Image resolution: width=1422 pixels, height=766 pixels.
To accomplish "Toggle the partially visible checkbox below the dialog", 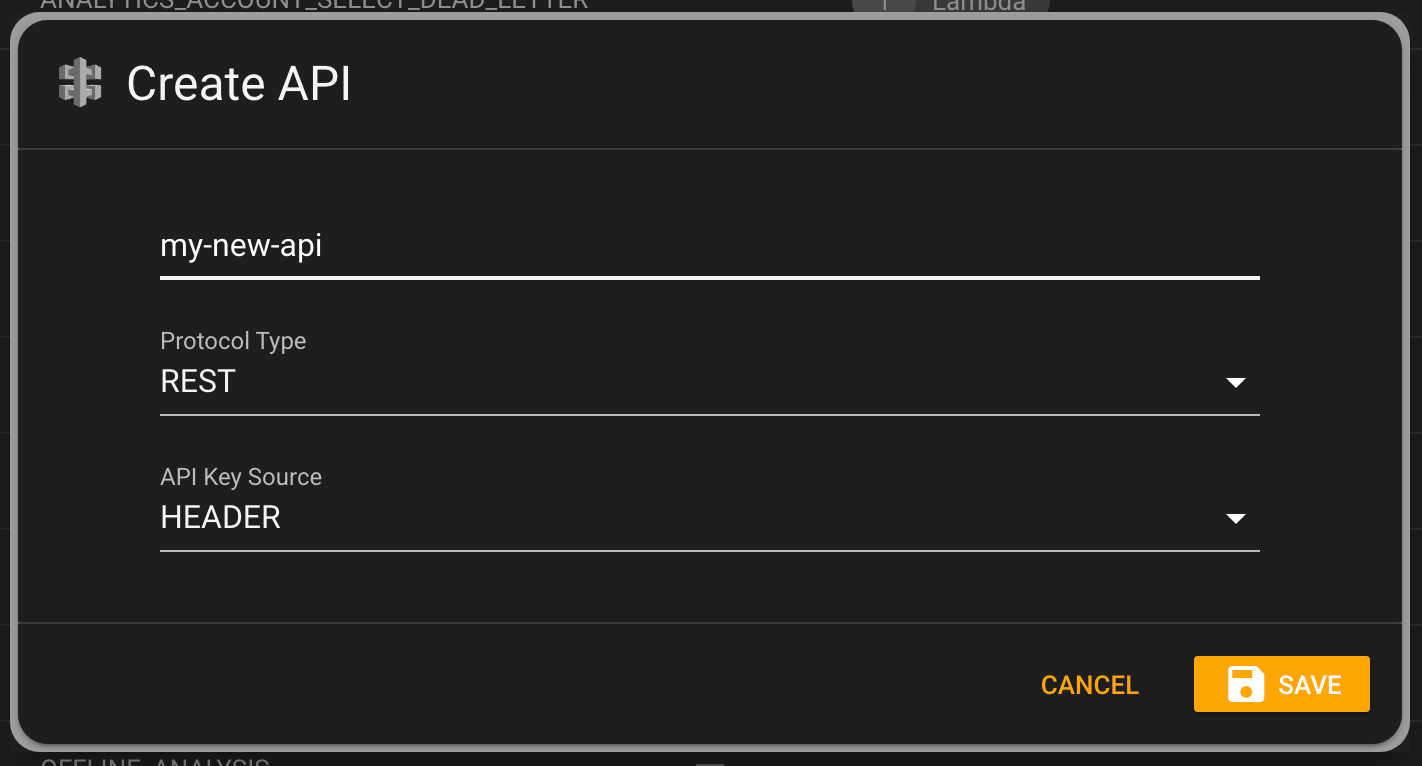I will pos(710,763).
